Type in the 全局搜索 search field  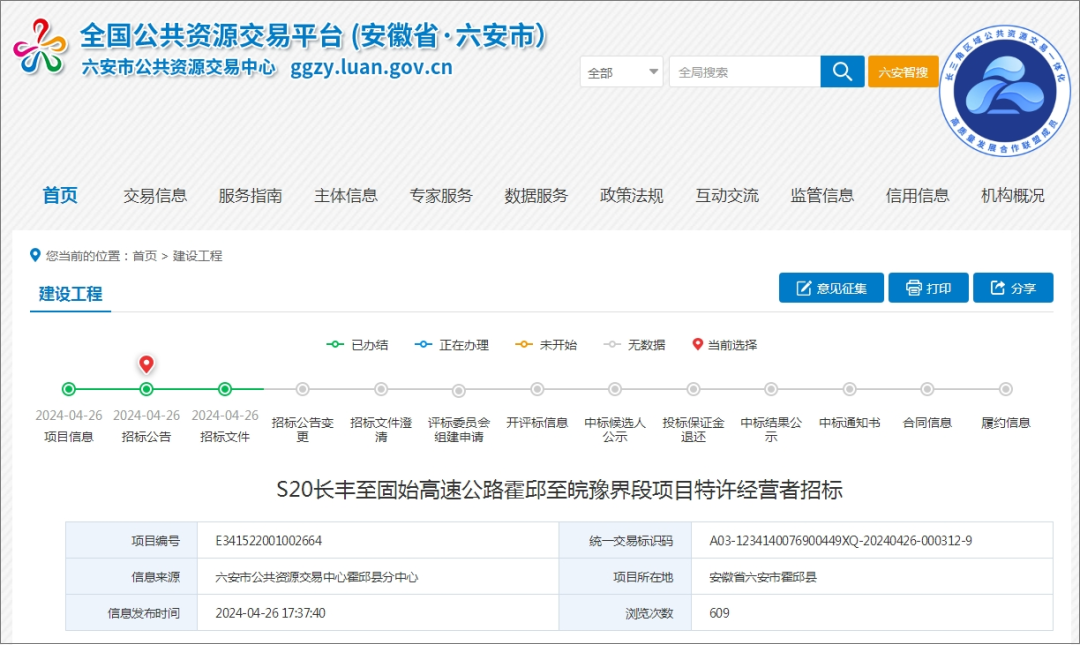tap(744, 72)
